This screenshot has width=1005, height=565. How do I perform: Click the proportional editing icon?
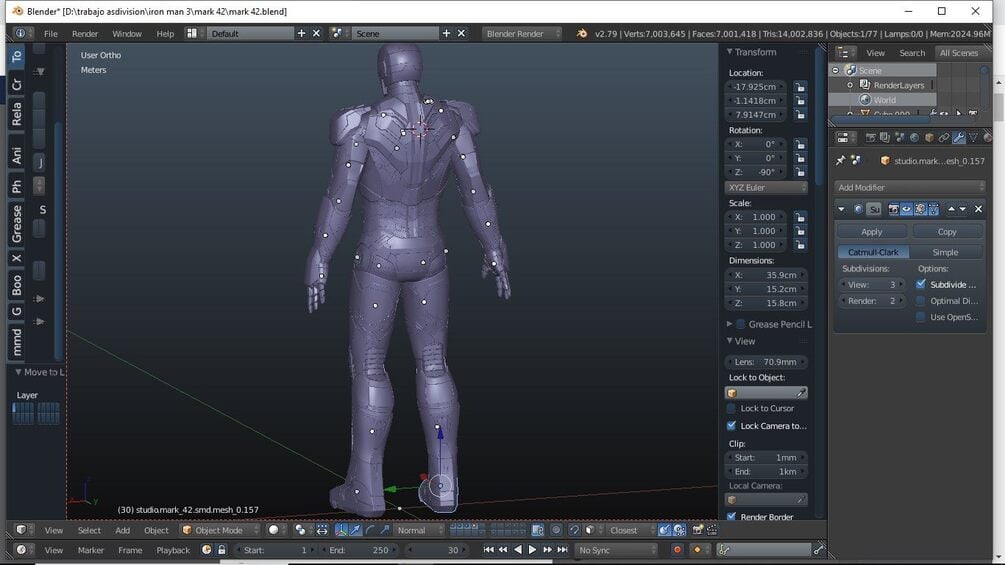(x=556, y=530)
